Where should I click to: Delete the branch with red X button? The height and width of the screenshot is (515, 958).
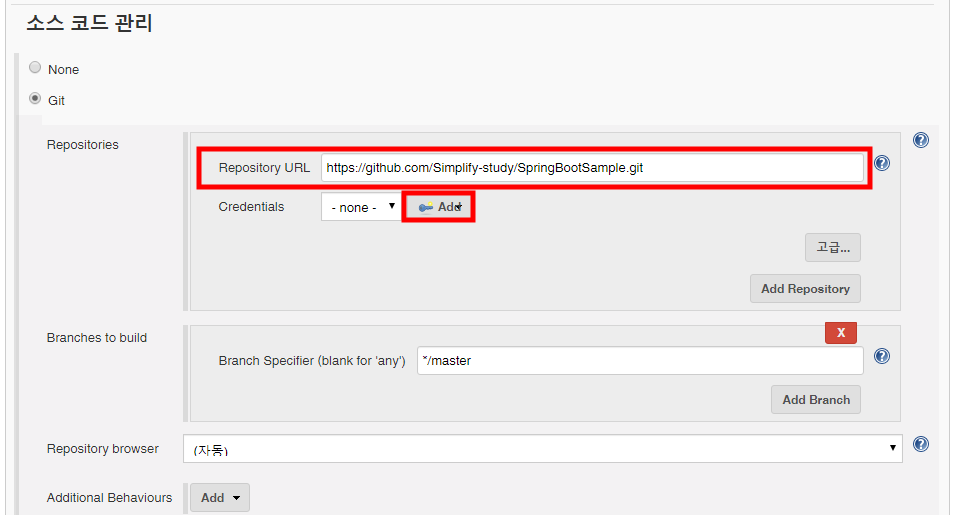pyautogui.click(x=841, y=333)
